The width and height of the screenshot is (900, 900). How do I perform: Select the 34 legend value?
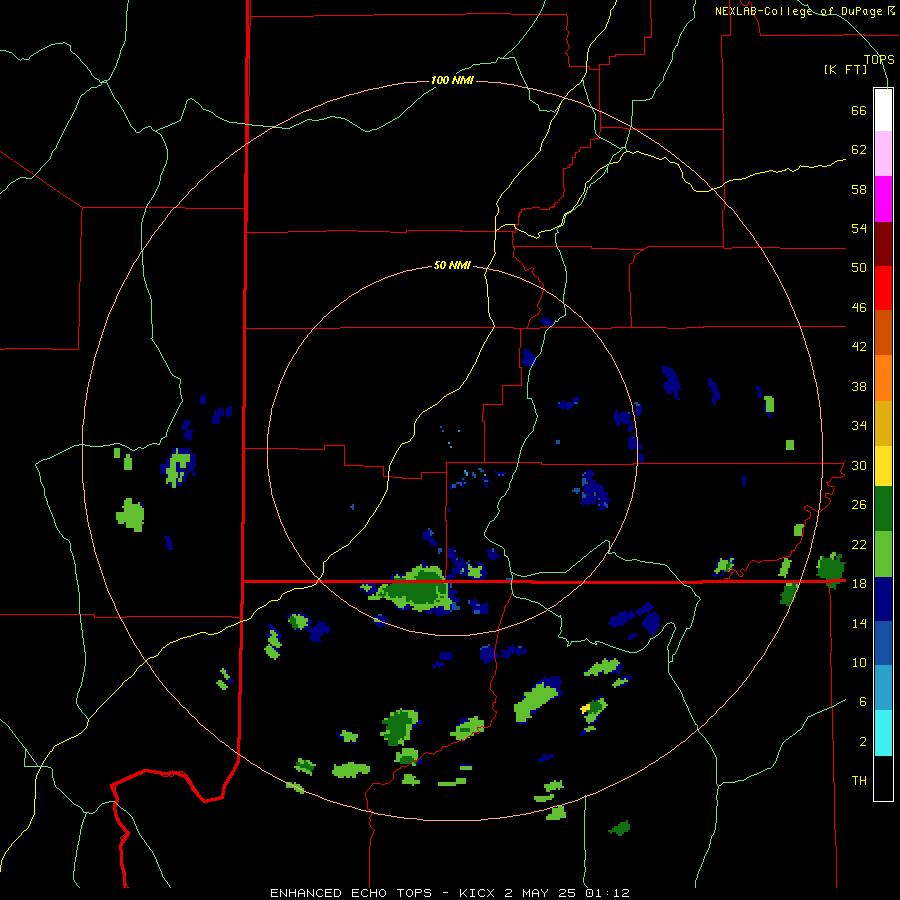859,426
